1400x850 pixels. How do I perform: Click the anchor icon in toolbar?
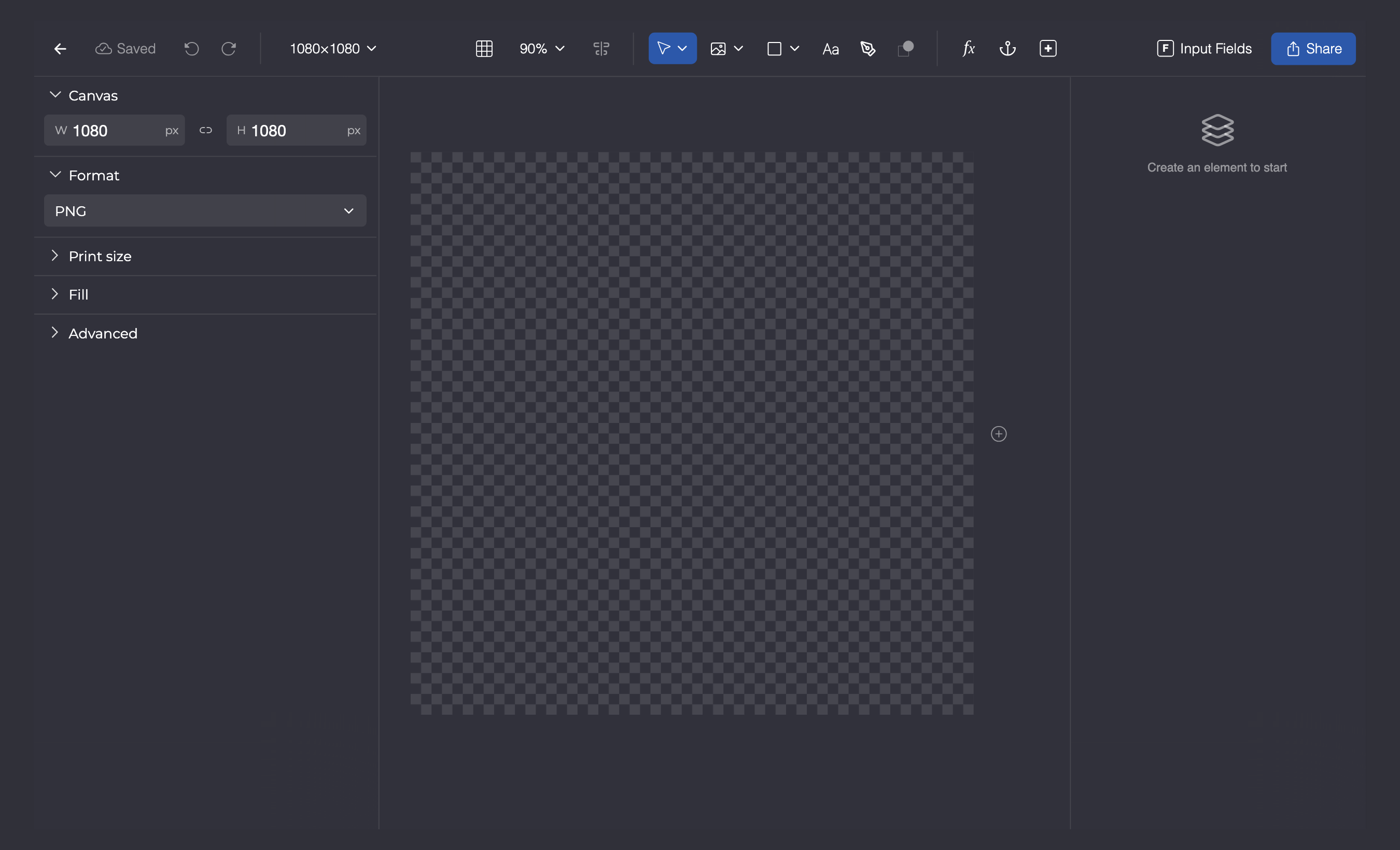(x=1008, y=49)
